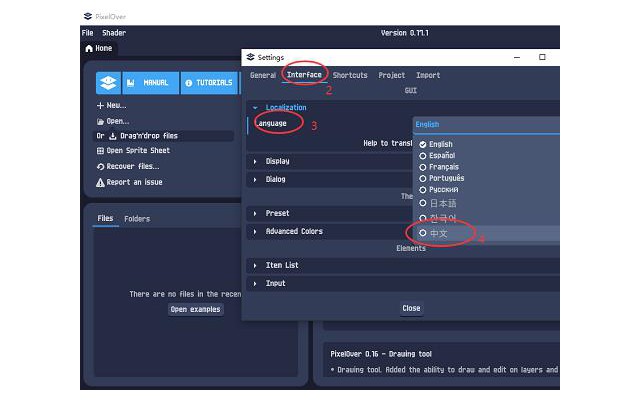The width and height of the screenshot is (640, 400).
Task: Switch to the Project settings tab
Action: coord(391,76)
